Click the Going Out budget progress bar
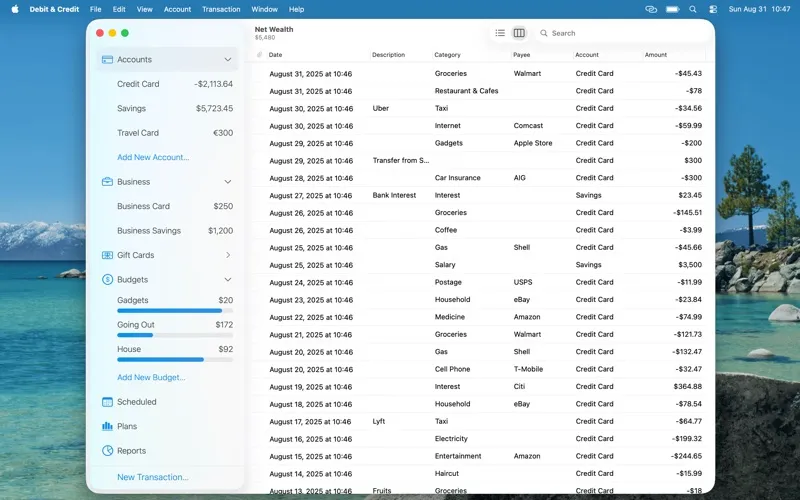The height and width of the screenshot is (500, 800). (x=175, y=335)
